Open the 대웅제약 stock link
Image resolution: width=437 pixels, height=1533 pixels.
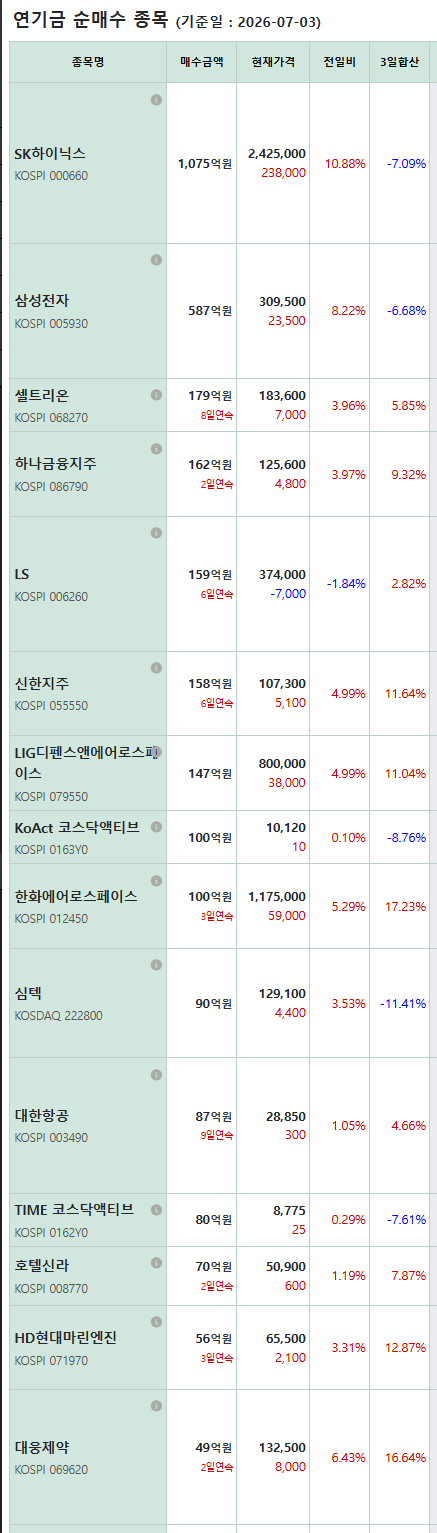coord(42,1446)
